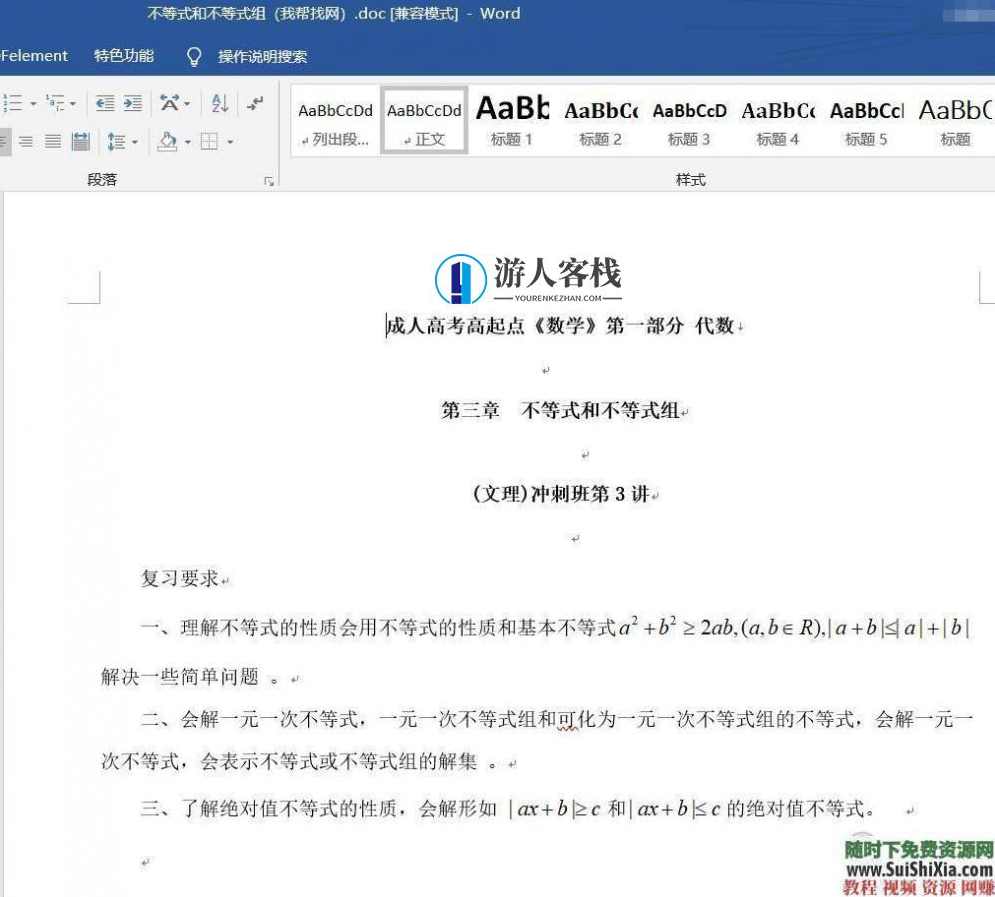Screen dimensions: 995x897
Task: Switch to the 特色功能 ribbon tab
Action: 122,56
